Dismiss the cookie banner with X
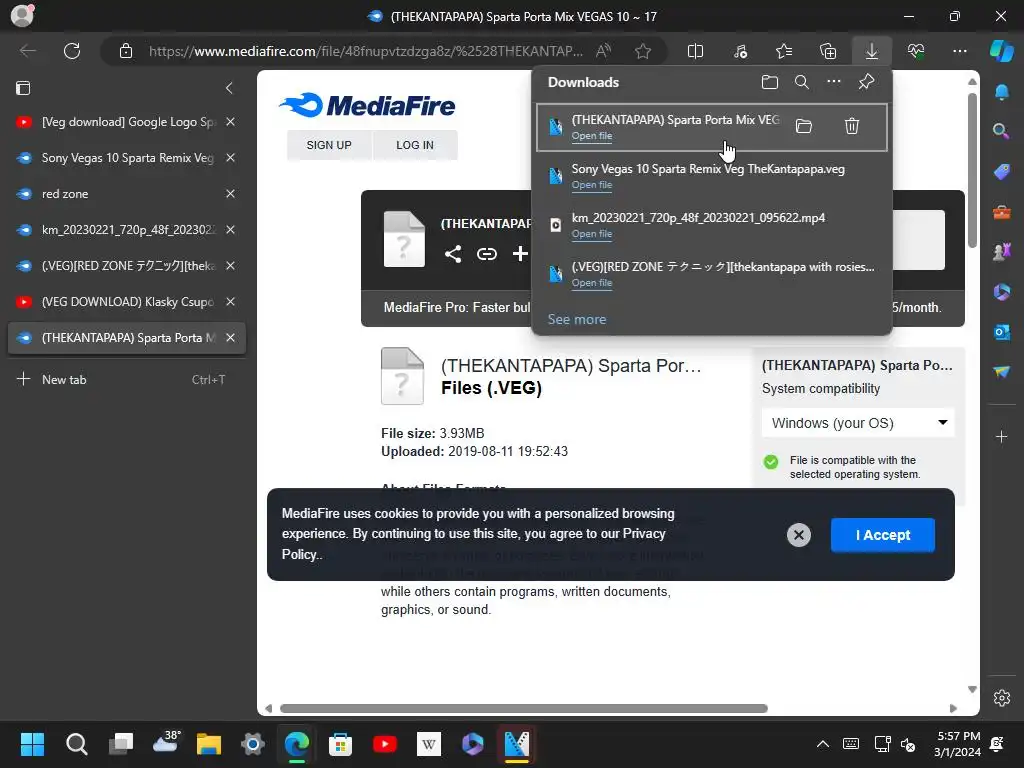The image size is (1024, 768). (798, 535)
